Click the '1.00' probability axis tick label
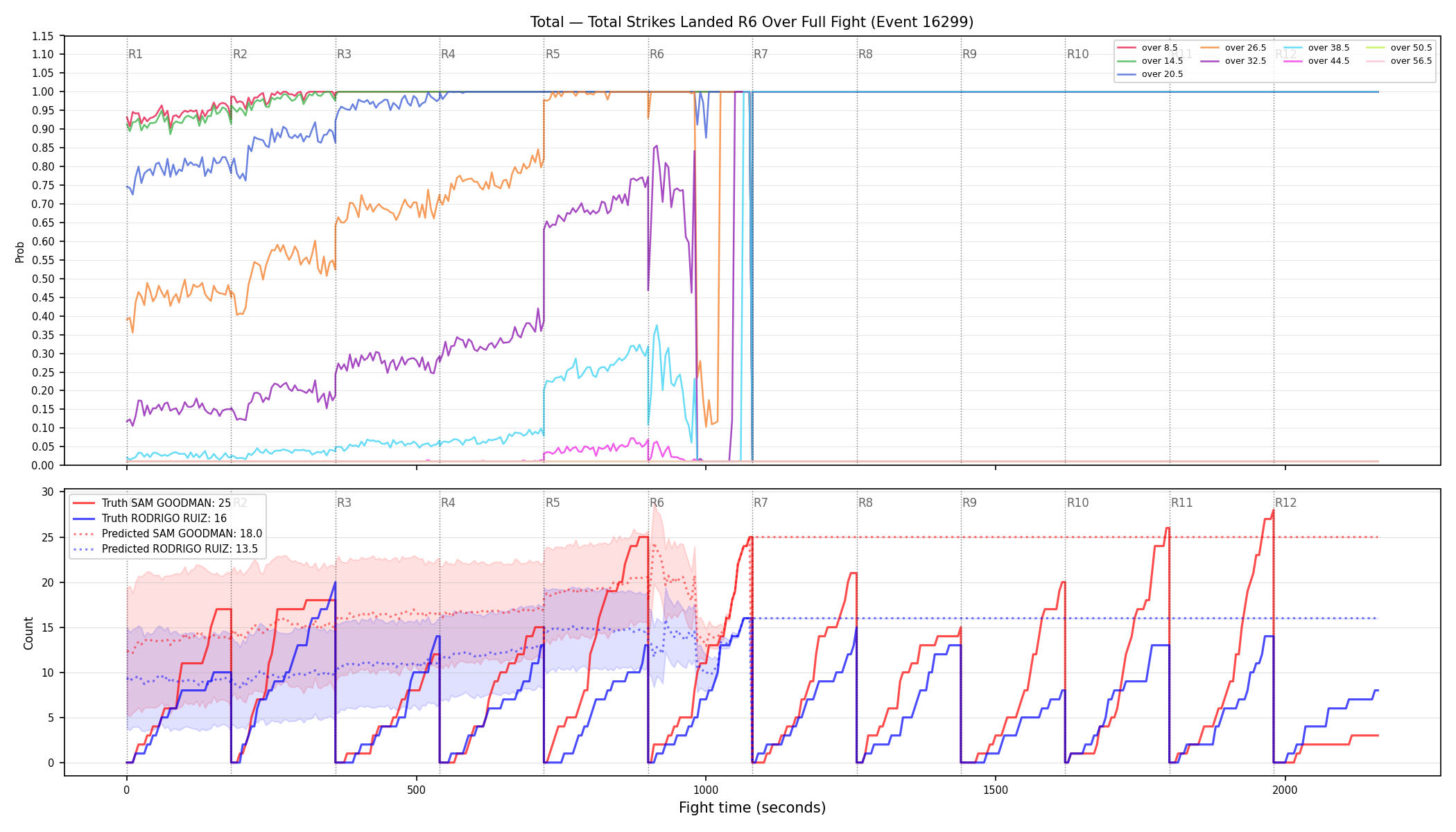Screen dimensions: 1456x832 43,92
